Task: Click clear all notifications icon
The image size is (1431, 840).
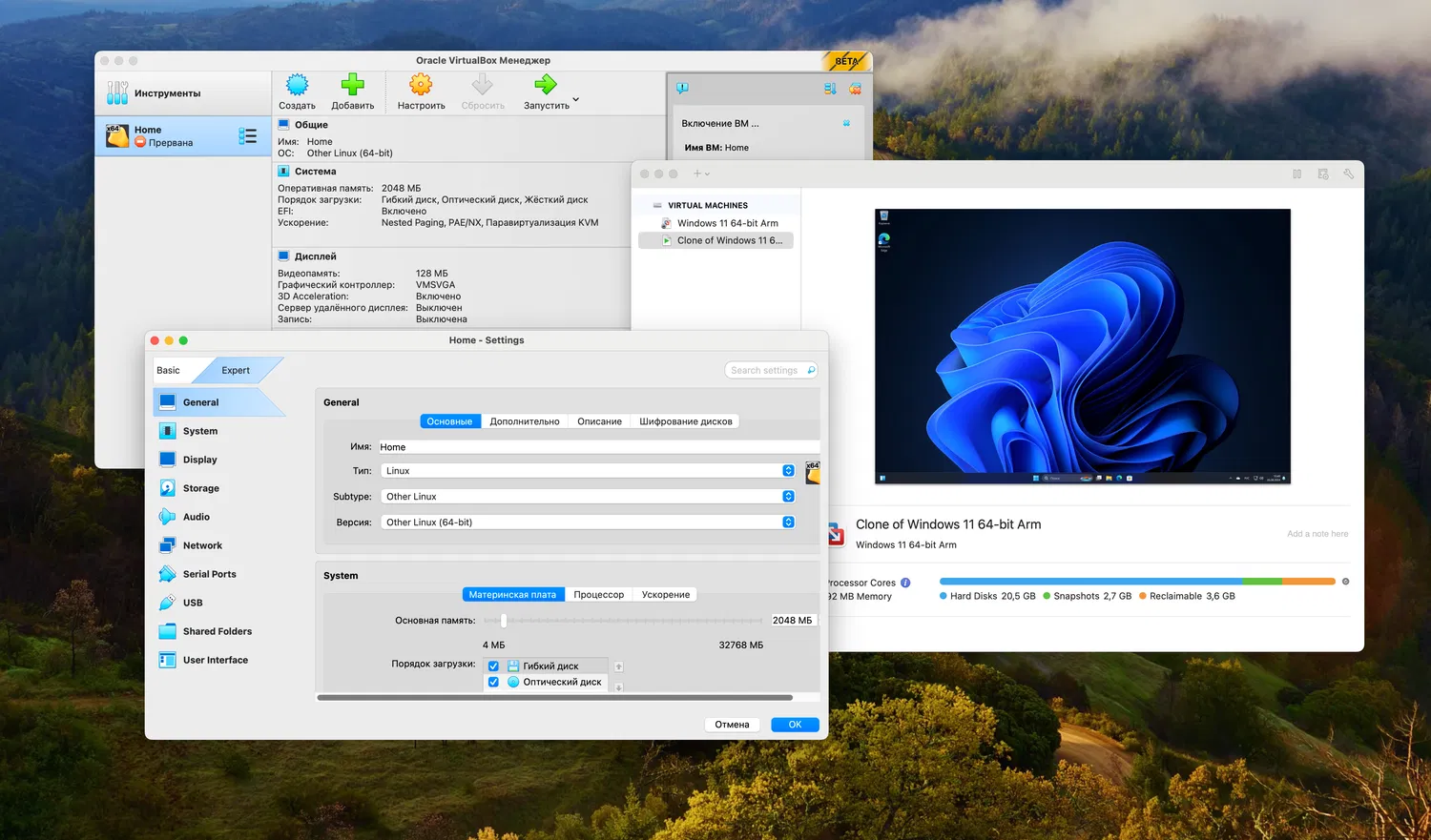Action: (x=855, y=89)
